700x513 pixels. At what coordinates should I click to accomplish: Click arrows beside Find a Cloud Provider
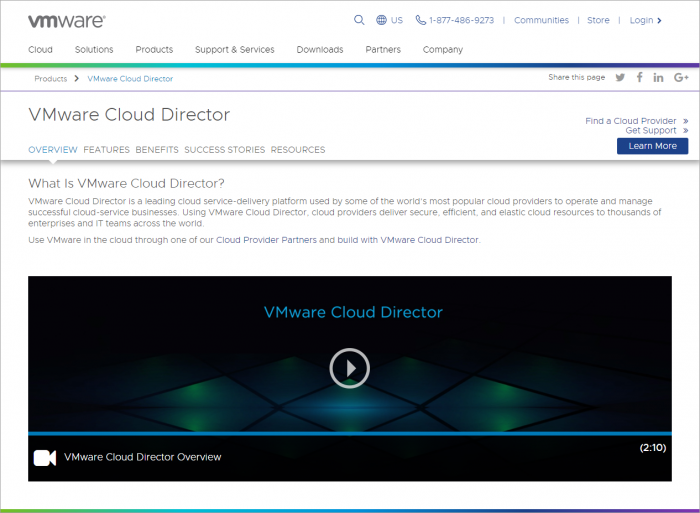686,121
